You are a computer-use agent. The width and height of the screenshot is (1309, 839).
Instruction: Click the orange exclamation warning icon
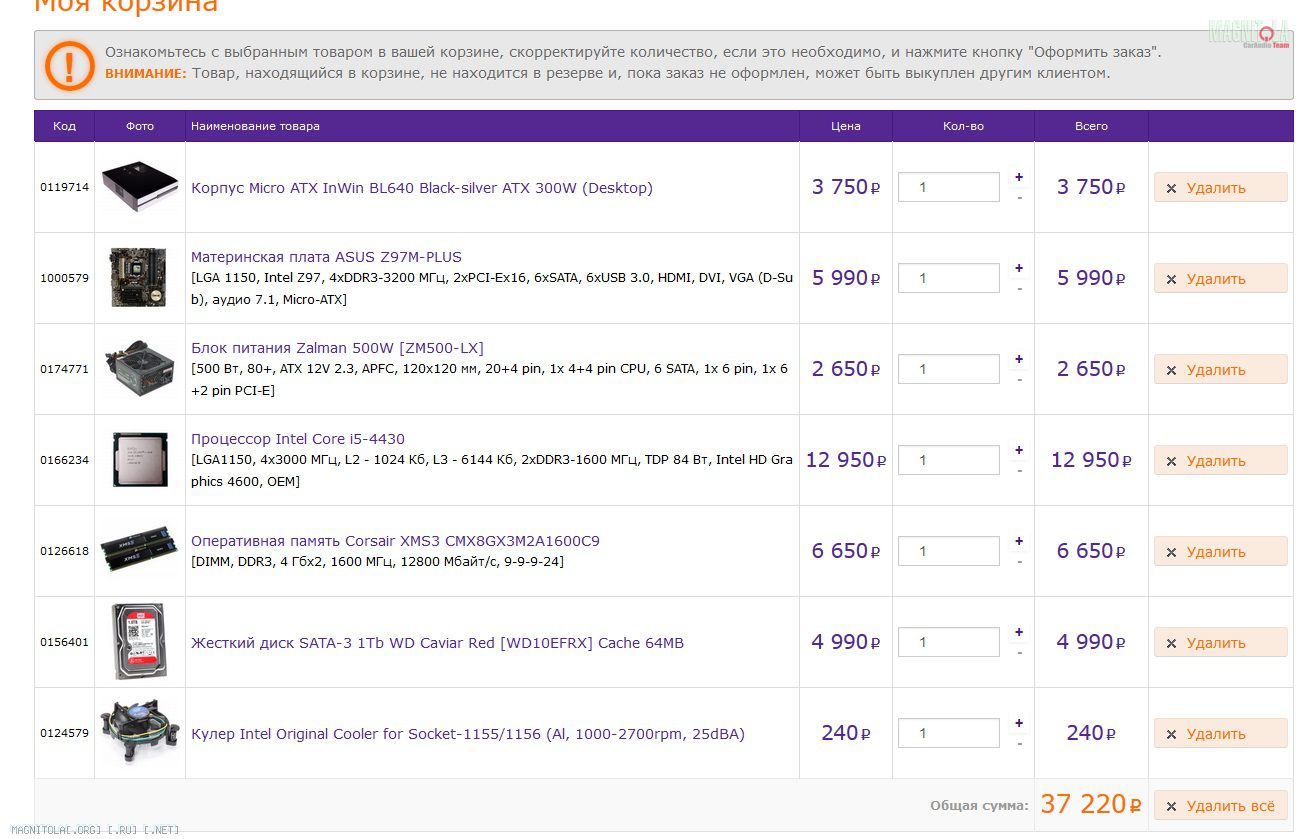[x=69, y=66]
